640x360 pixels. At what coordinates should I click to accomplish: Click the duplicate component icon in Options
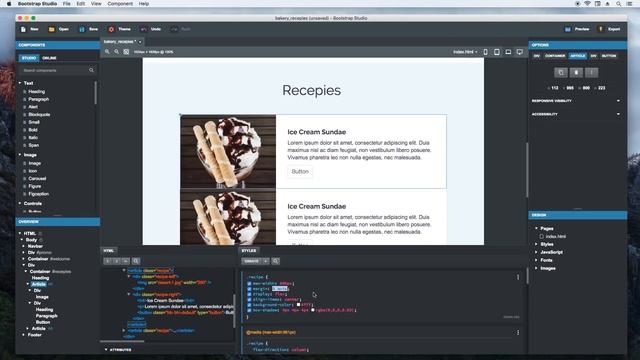click(x=561, y=73)
